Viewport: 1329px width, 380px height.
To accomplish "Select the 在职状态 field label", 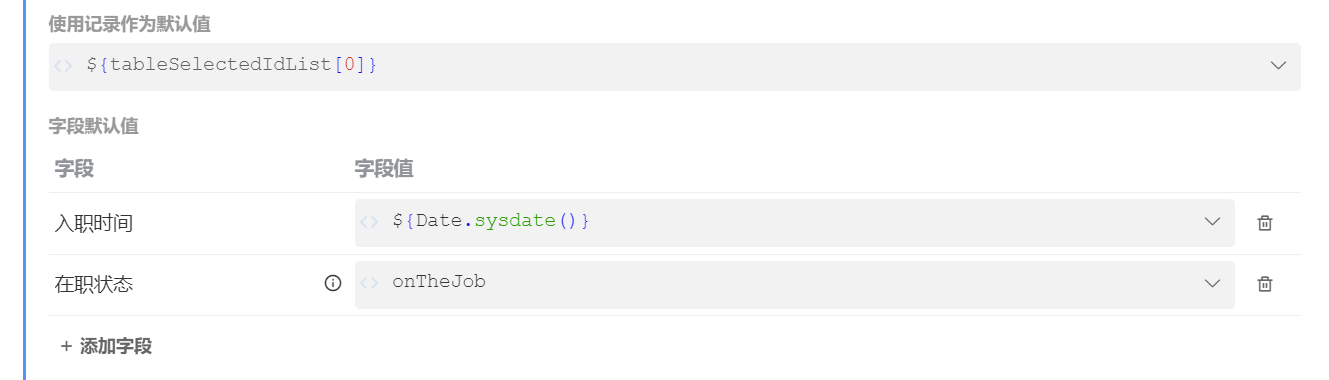I will point(93,285).
